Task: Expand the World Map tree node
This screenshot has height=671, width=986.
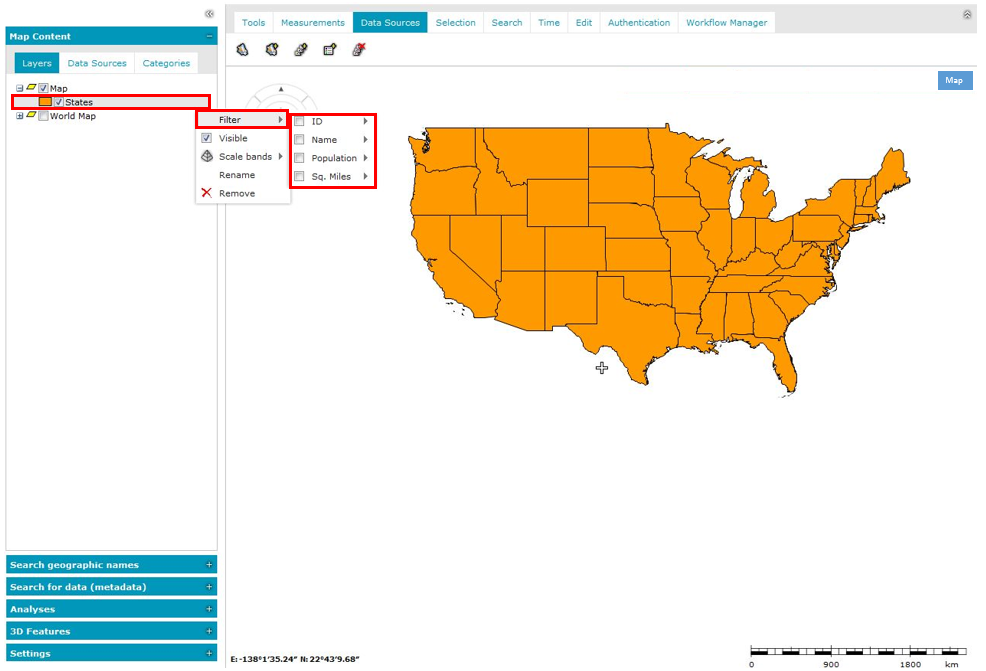Action: click(20, 116)
